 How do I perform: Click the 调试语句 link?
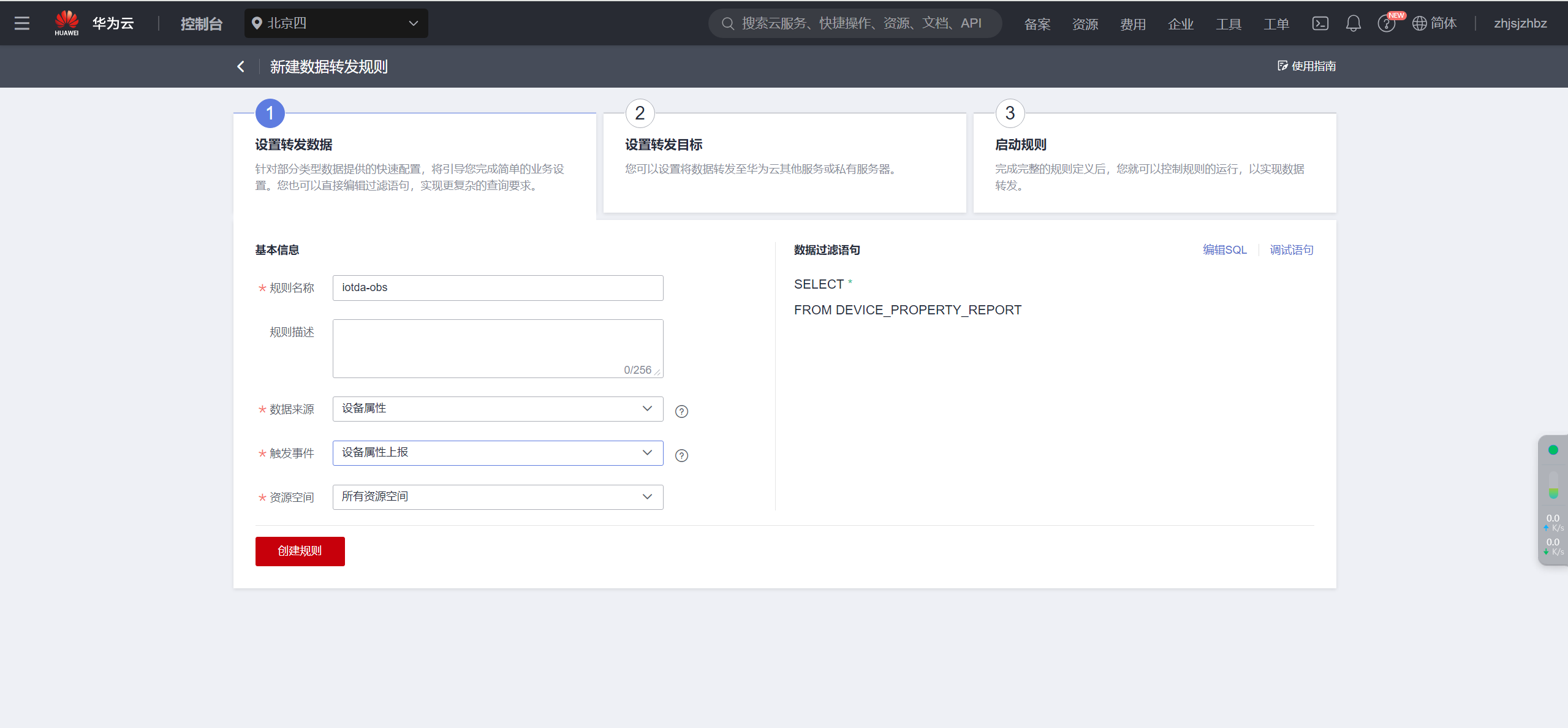coord(1291,250)
